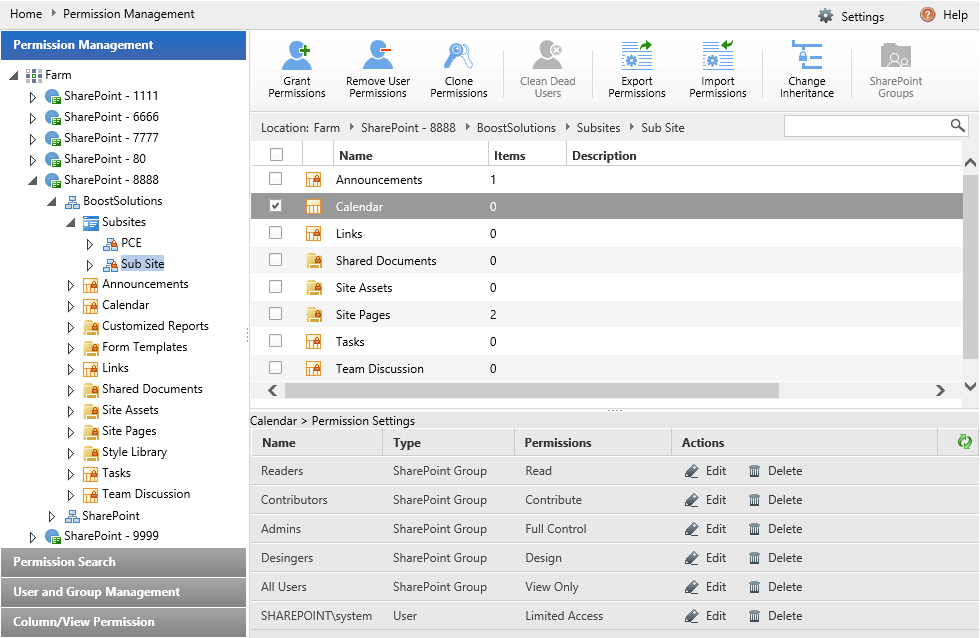
Task: Check the Site Pages row checkbox
Action: tap(275, 313)
